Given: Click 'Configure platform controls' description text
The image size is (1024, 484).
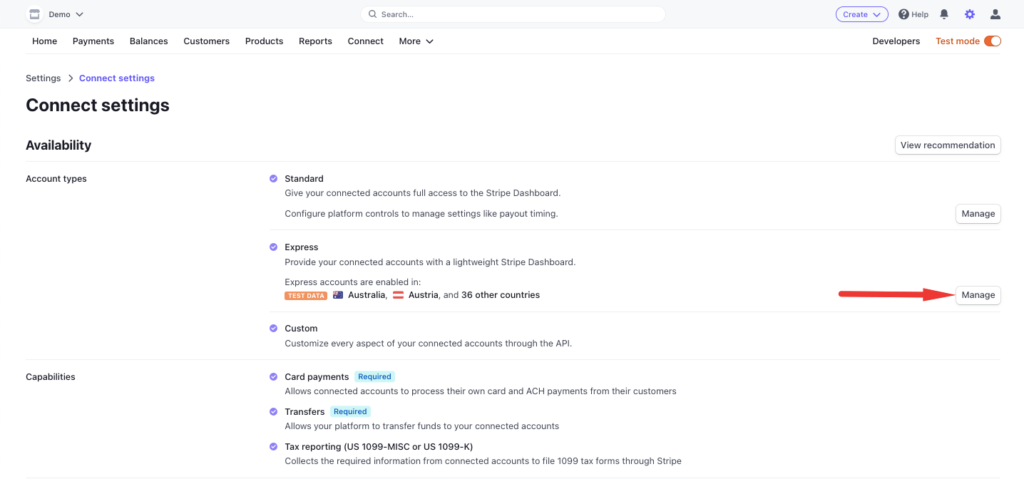Looking at the screenshot, I should [x=422, y=214].
